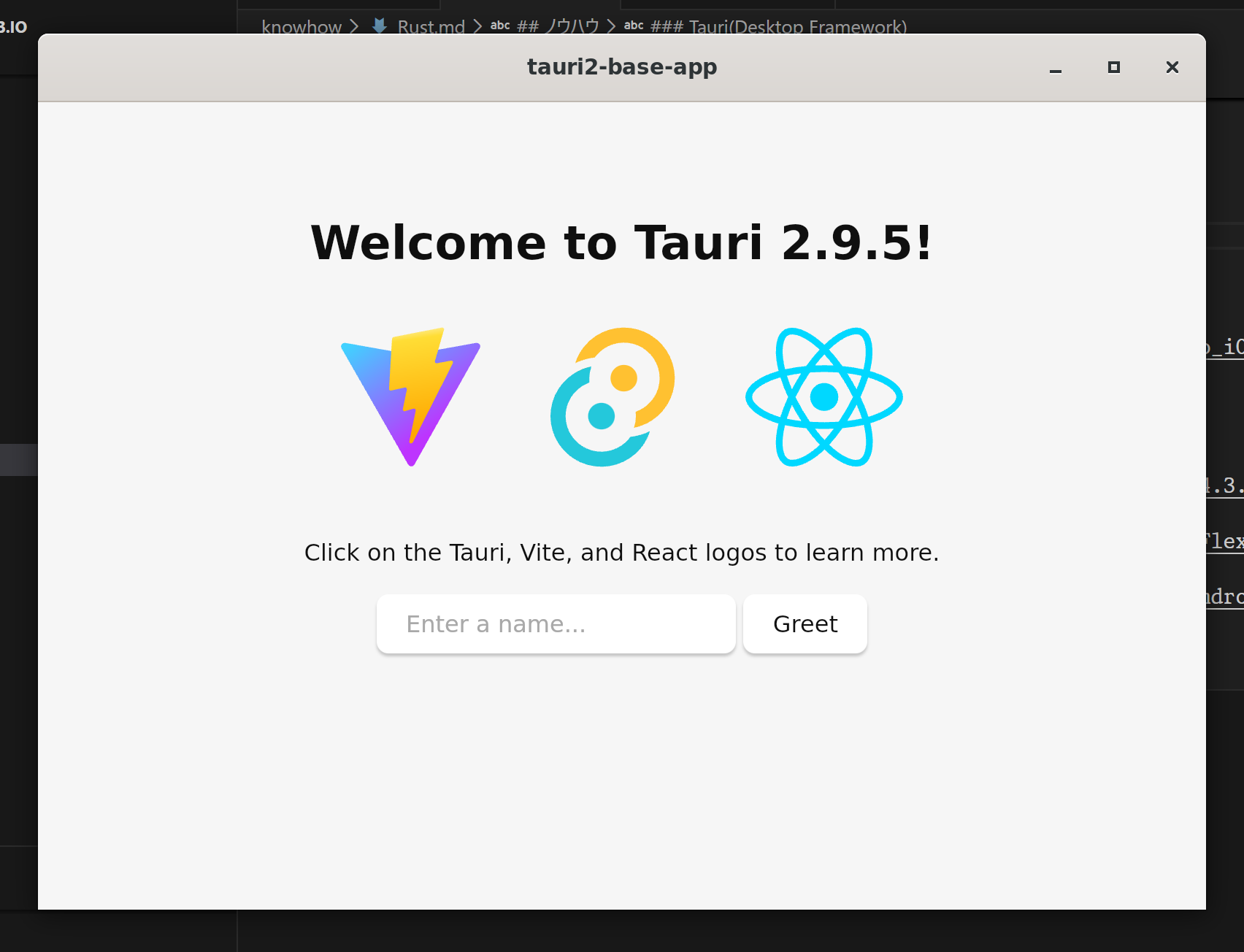Click the Vite lightning bolt logo
This screenshot has width=1244, height=952.
(x=410, y=398)
